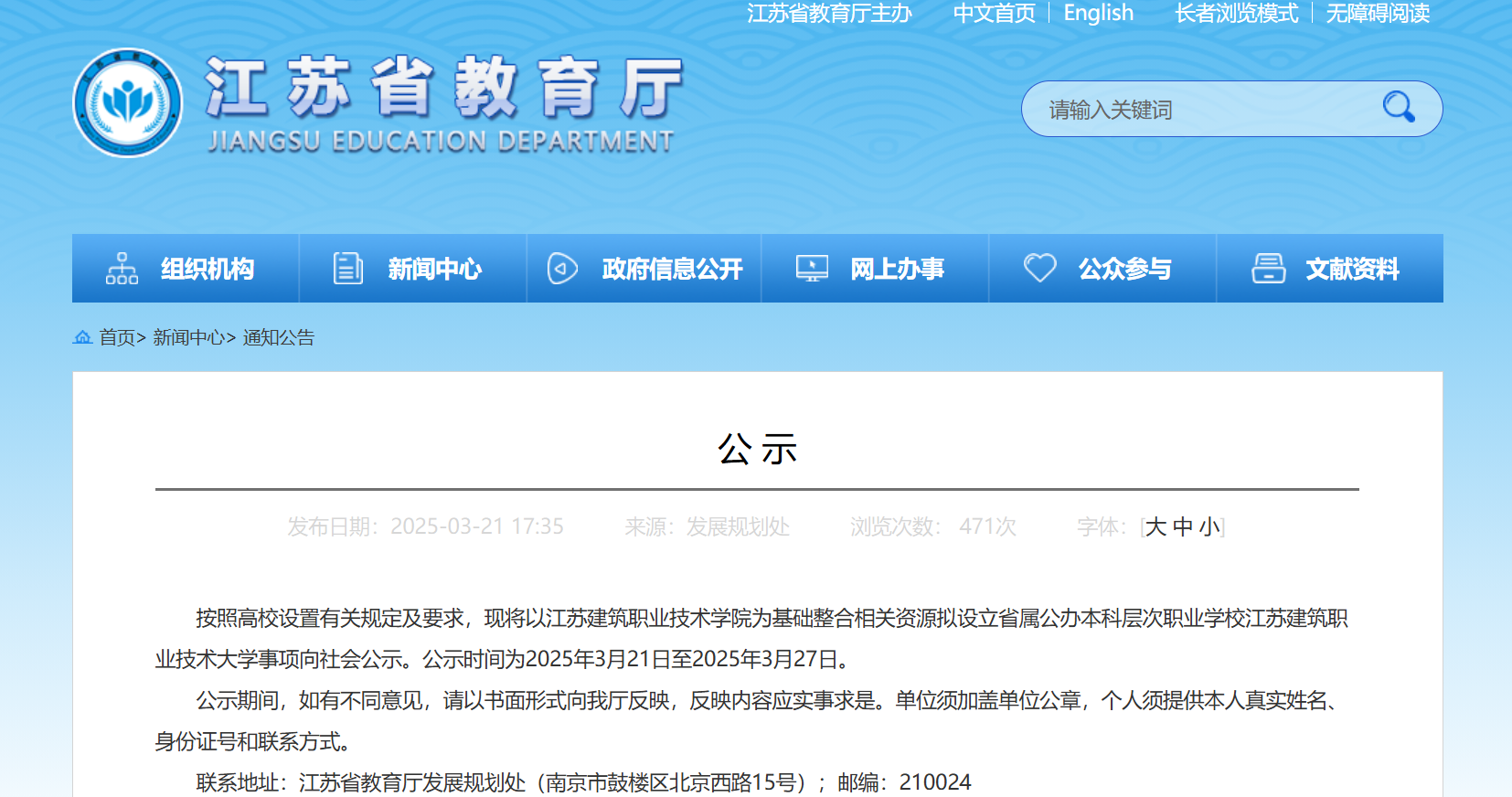
Task: Go to 通知公告 in breadcrumb
Action: [279, 337]
